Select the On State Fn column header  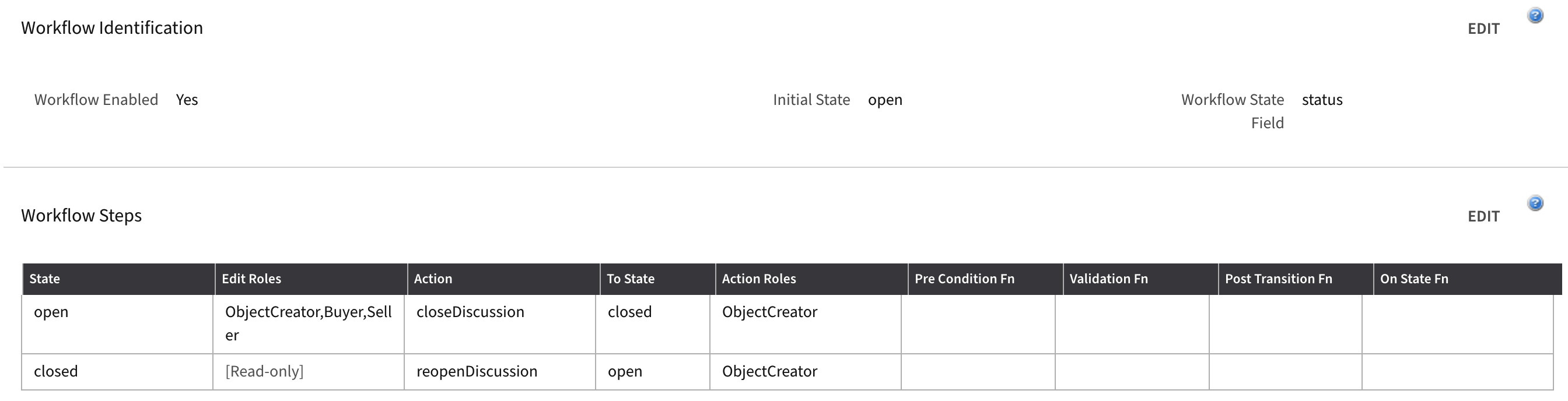1468,279
